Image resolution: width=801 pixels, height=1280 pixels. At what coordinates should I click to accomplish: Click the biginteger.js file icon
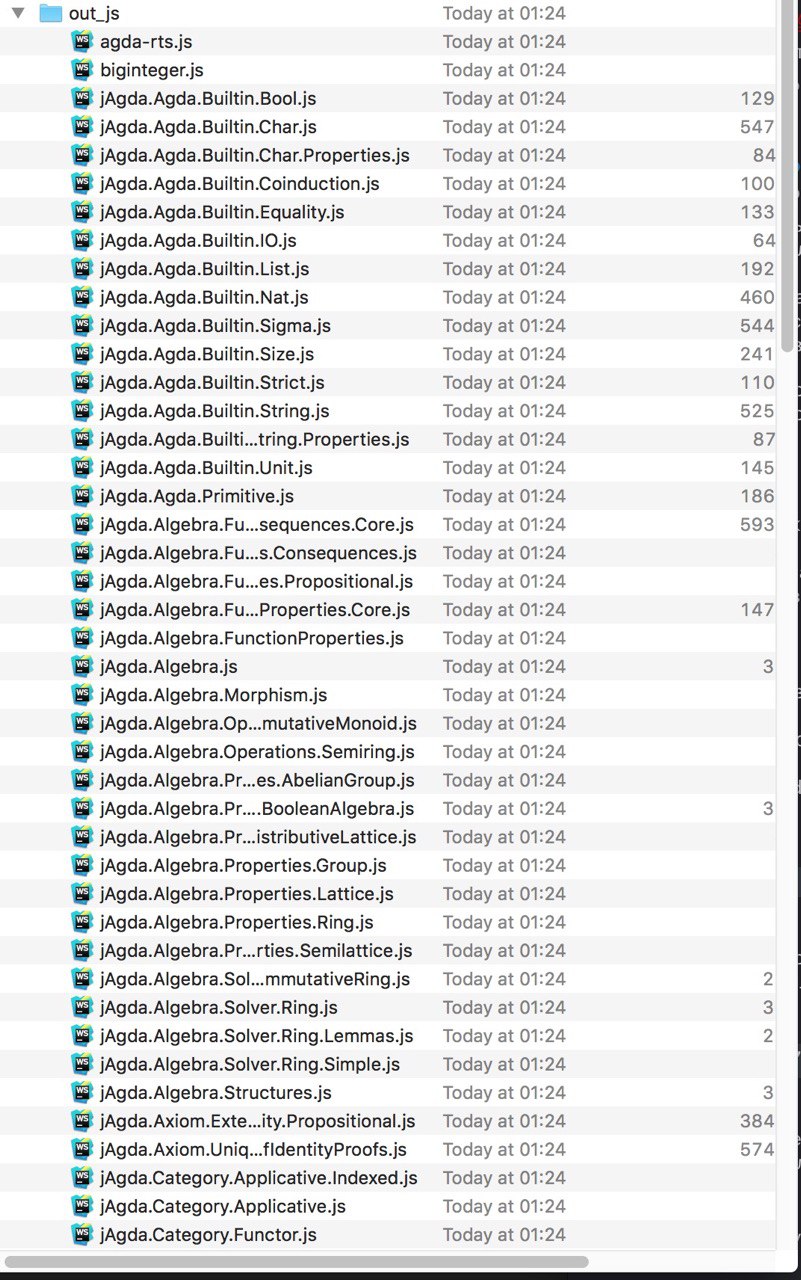[82, 70]
